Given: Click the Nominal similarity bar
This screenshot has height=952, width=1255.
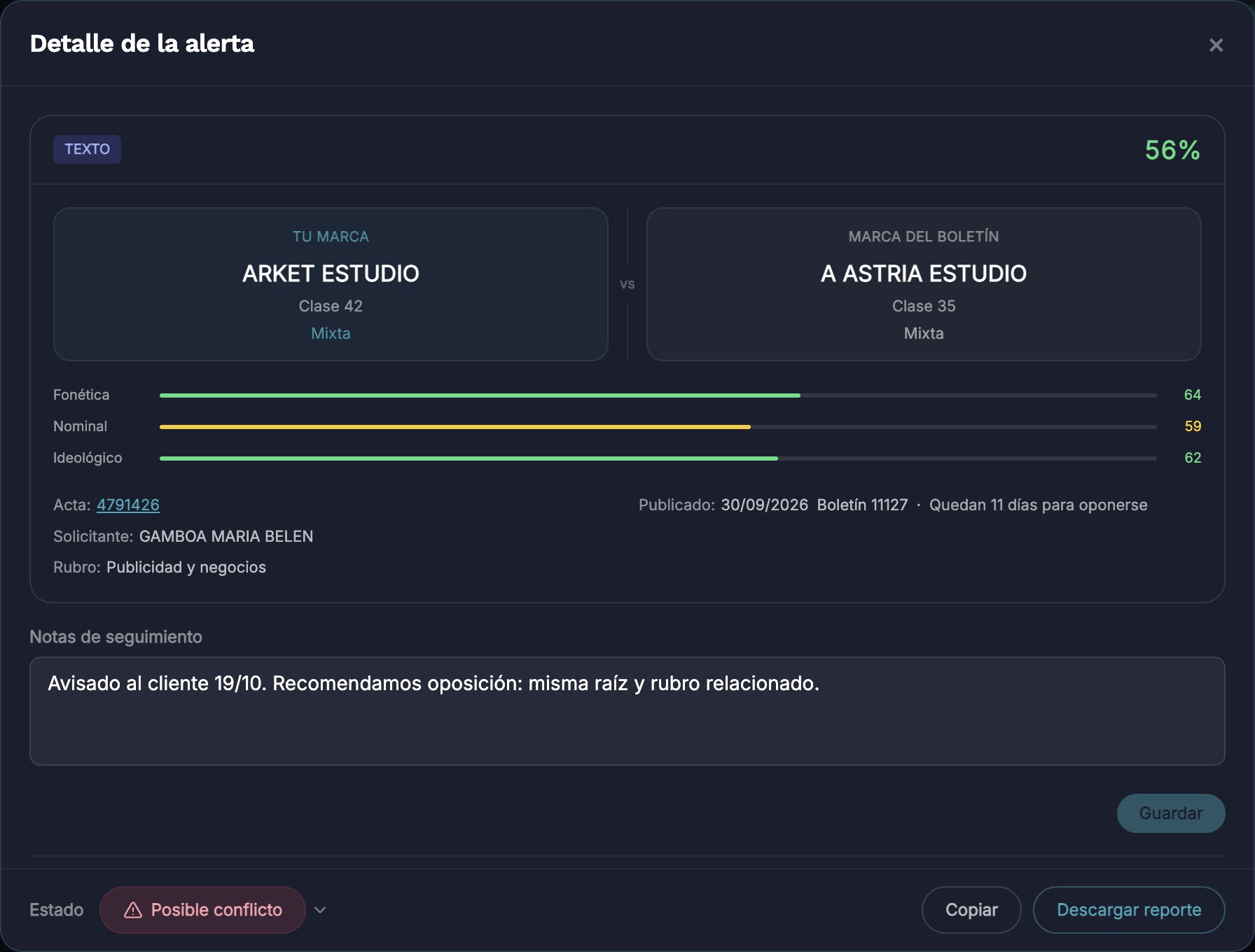Looking at the screenshot, I should click(658, 427).
